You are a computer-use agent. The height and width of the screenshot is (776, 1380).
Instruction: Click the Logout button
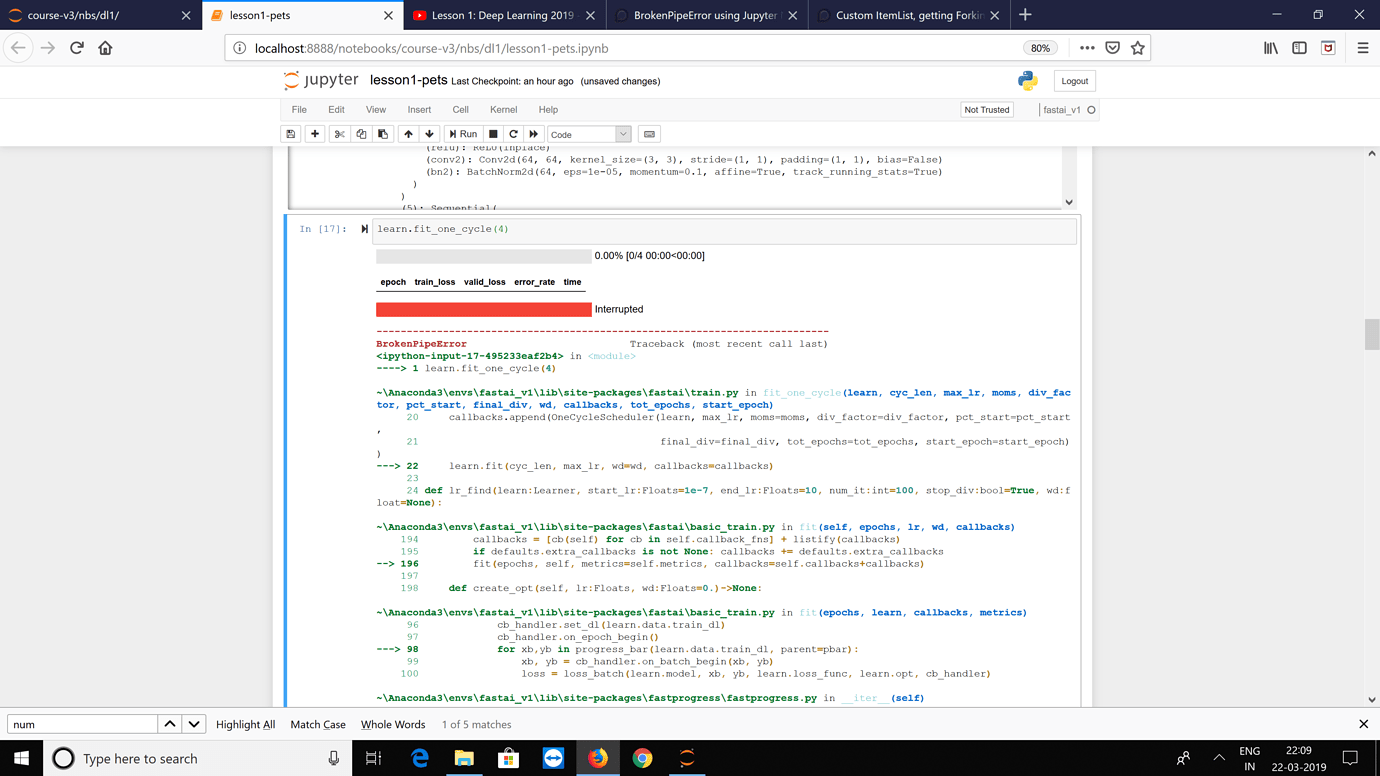coord(1074,80)
